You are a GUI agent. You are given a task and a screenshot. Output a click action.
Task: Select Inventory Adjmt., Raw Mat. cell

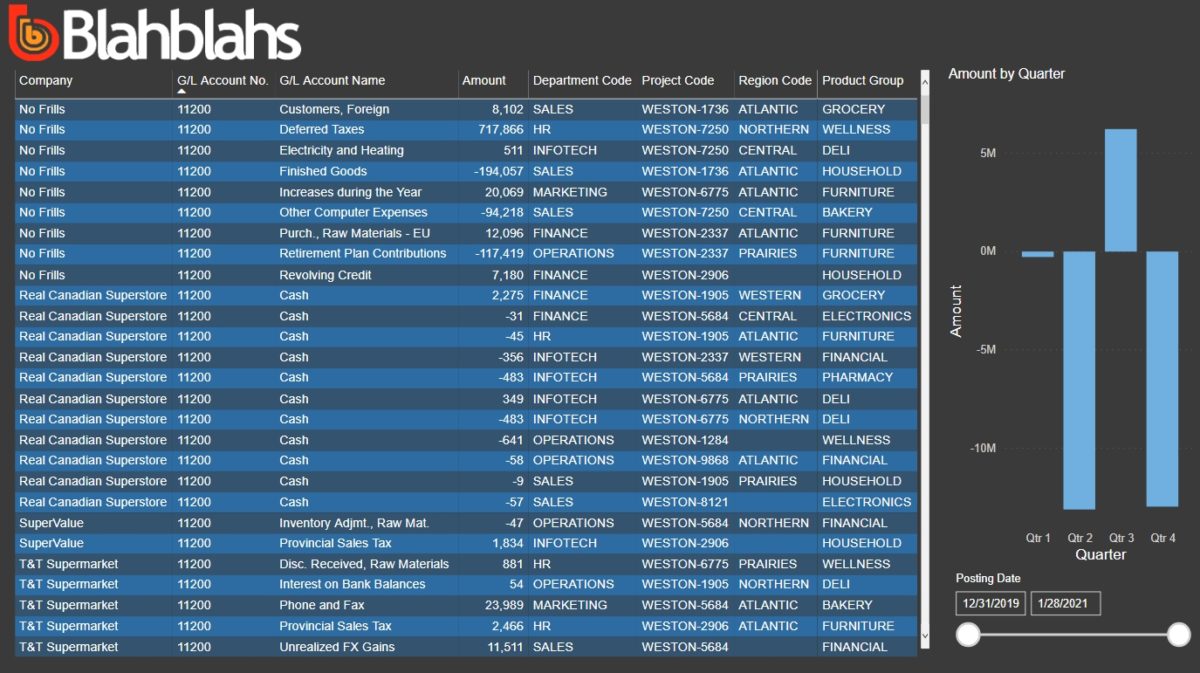[354, 523]
